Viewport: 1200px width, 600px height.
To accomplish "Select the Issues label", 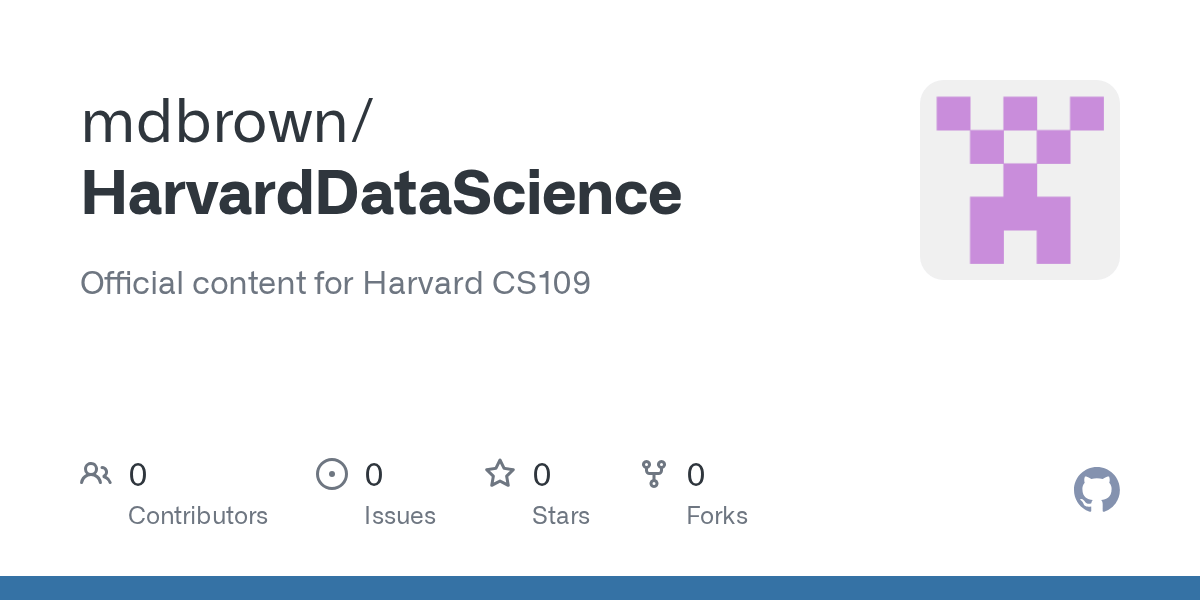I will [400, 516].
